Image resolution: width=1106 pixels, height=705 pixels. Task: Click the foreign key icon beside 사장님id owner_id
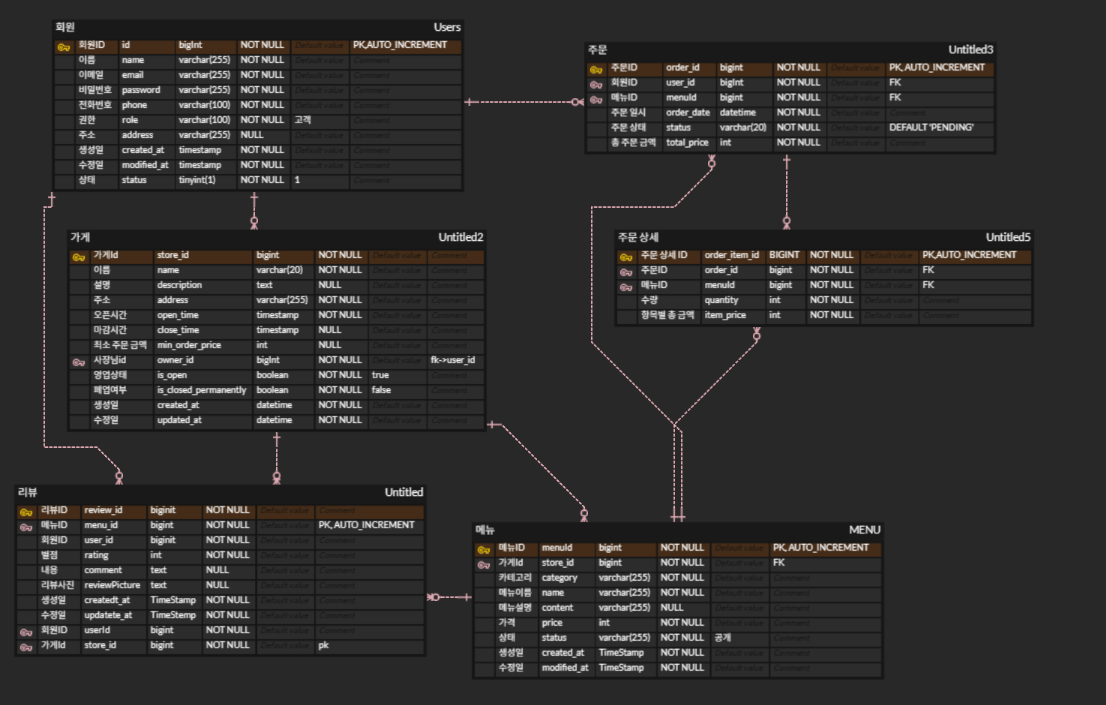tap(79, 362)
